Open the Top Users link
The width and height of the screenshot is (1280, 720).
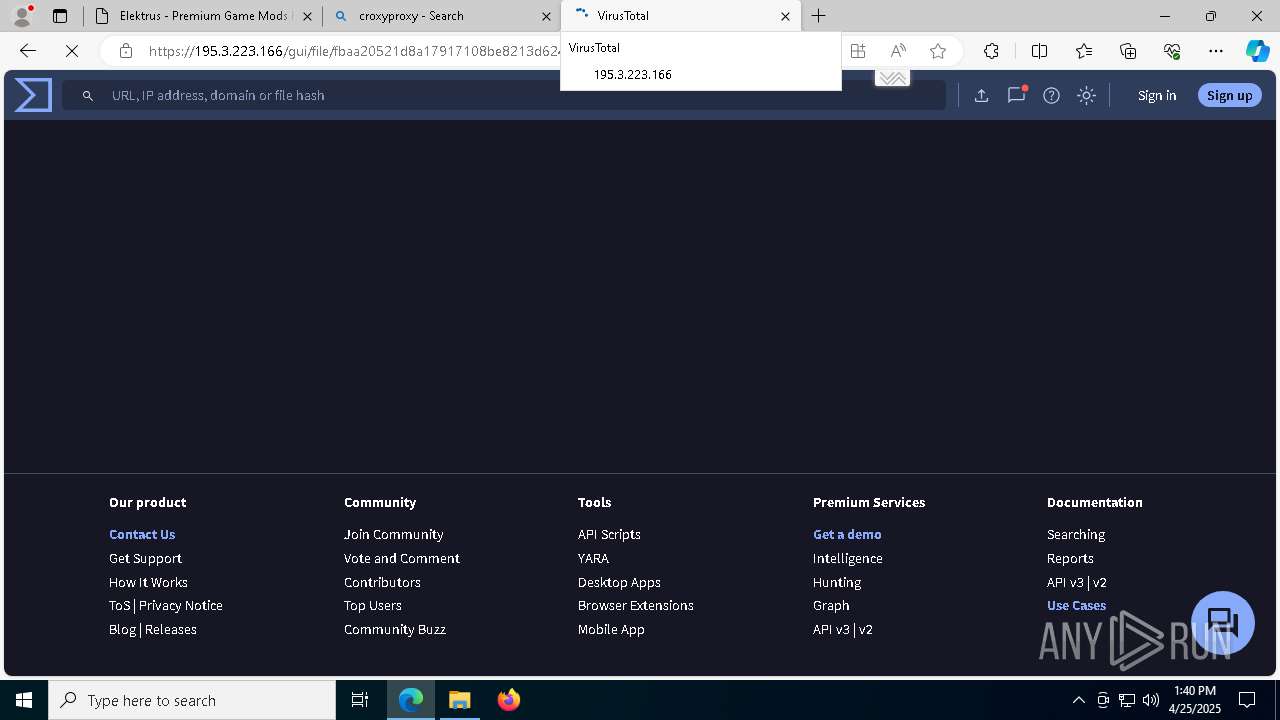point(373,605)
